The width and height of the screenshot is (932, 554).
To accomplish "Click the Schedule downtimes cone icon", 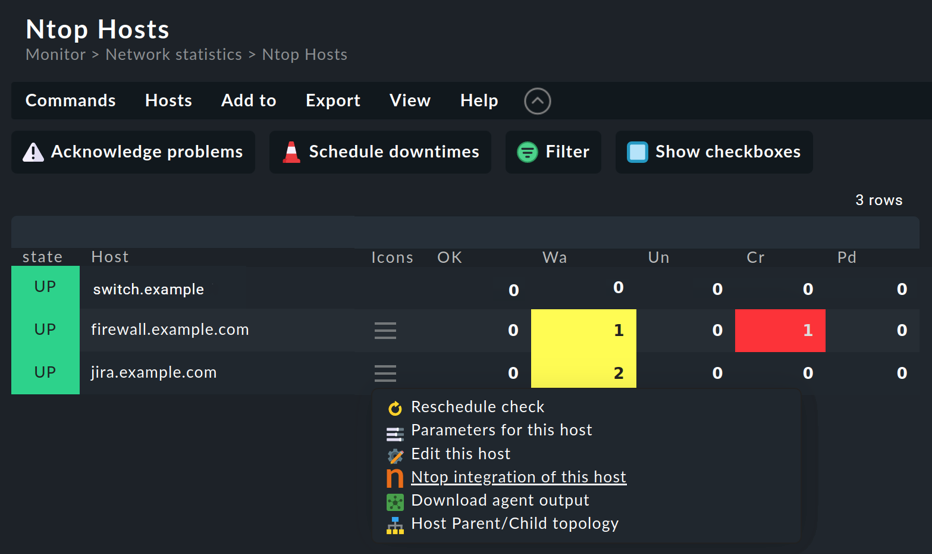I will pyautogui.click(x=291, y=152).
